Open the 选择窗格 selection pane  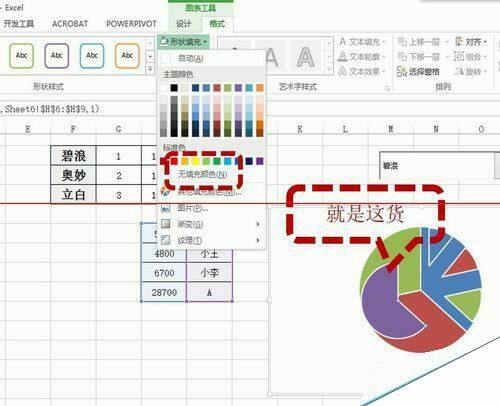pyautogui.click(x=419, y=71)
